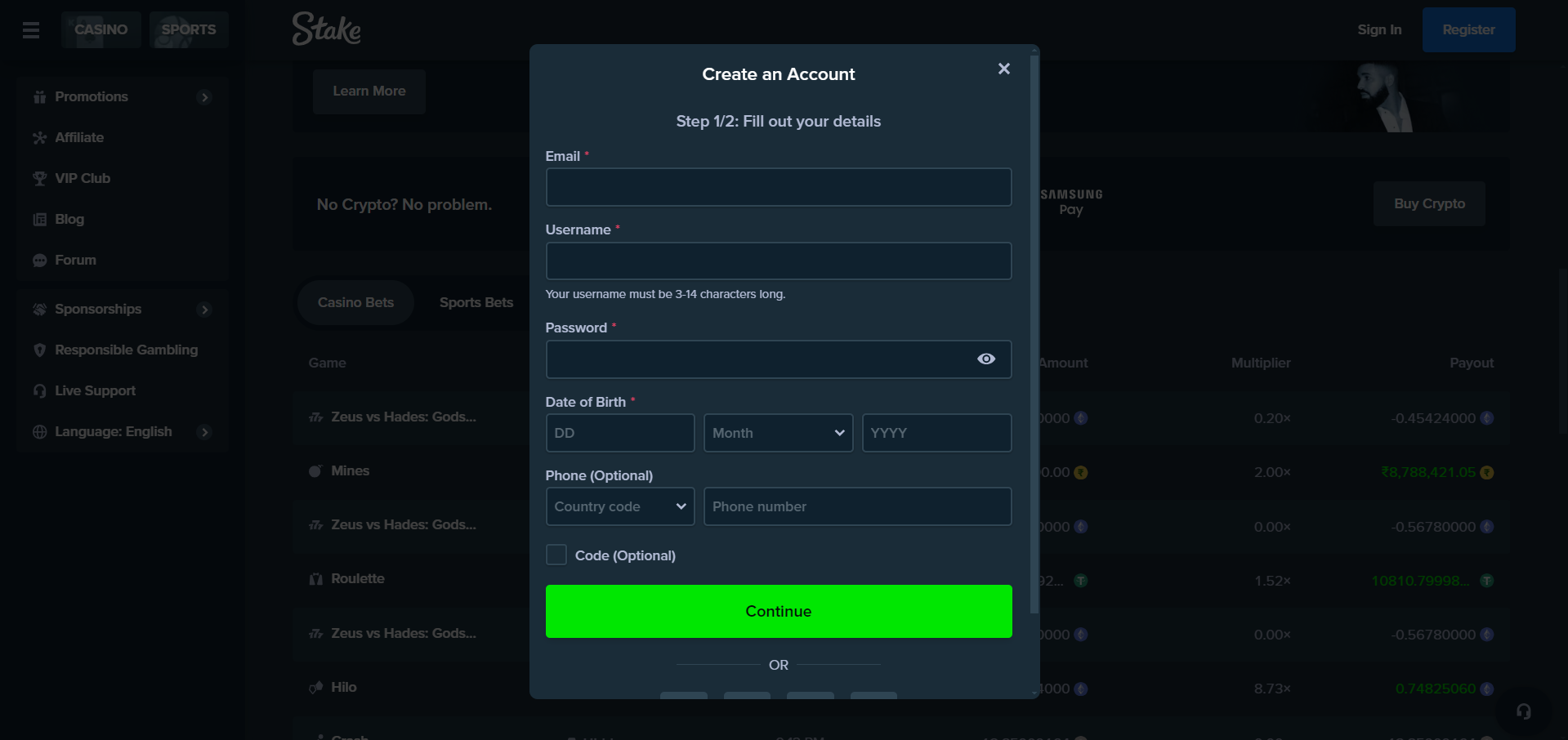This screenshot has width=1568, height=740.
Task: Click the Hilo game icon
Action: coord(315,687)
